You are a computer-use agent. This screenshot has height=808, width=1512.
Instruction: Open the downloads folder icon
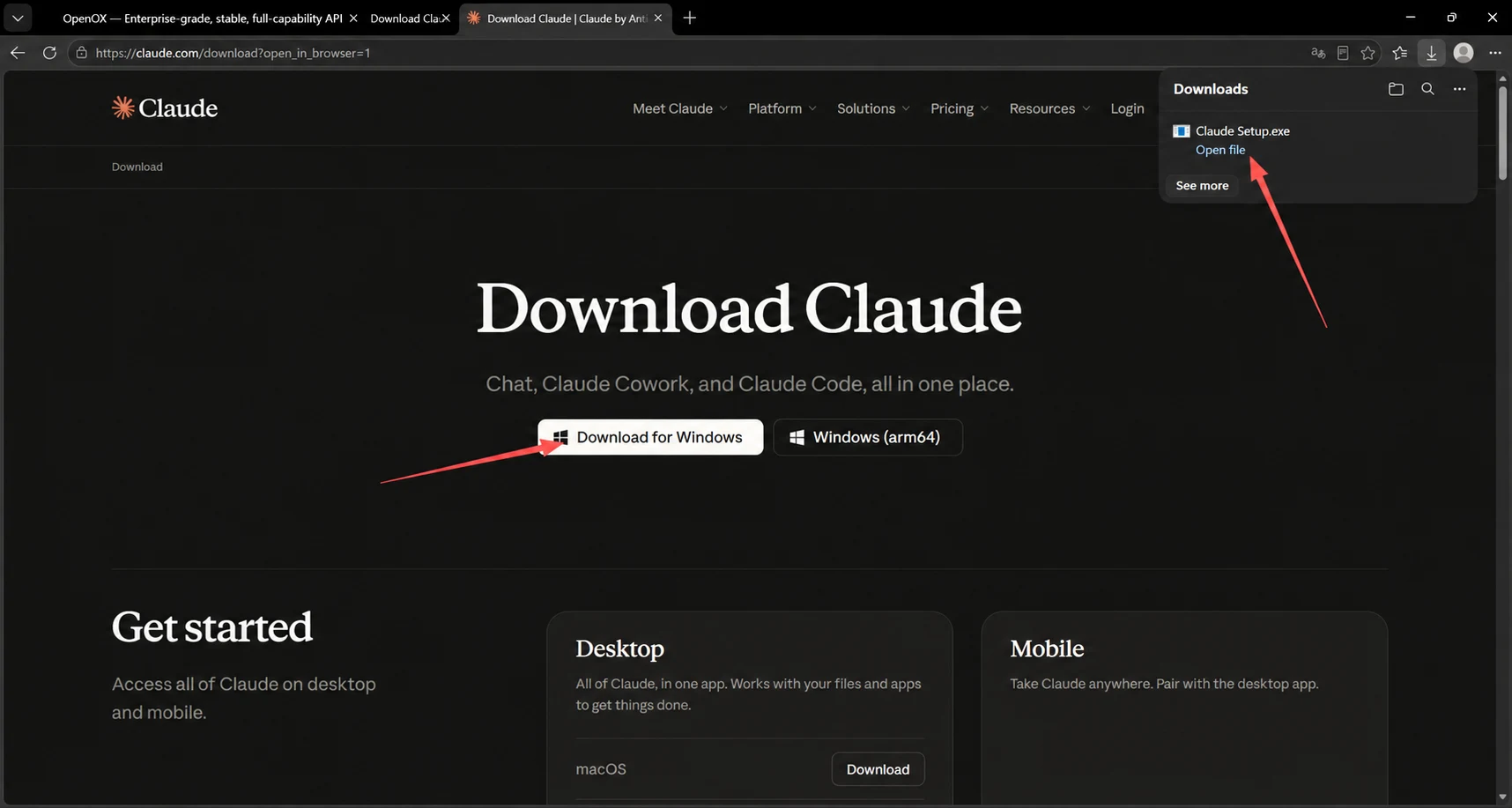click(1396, 89)
